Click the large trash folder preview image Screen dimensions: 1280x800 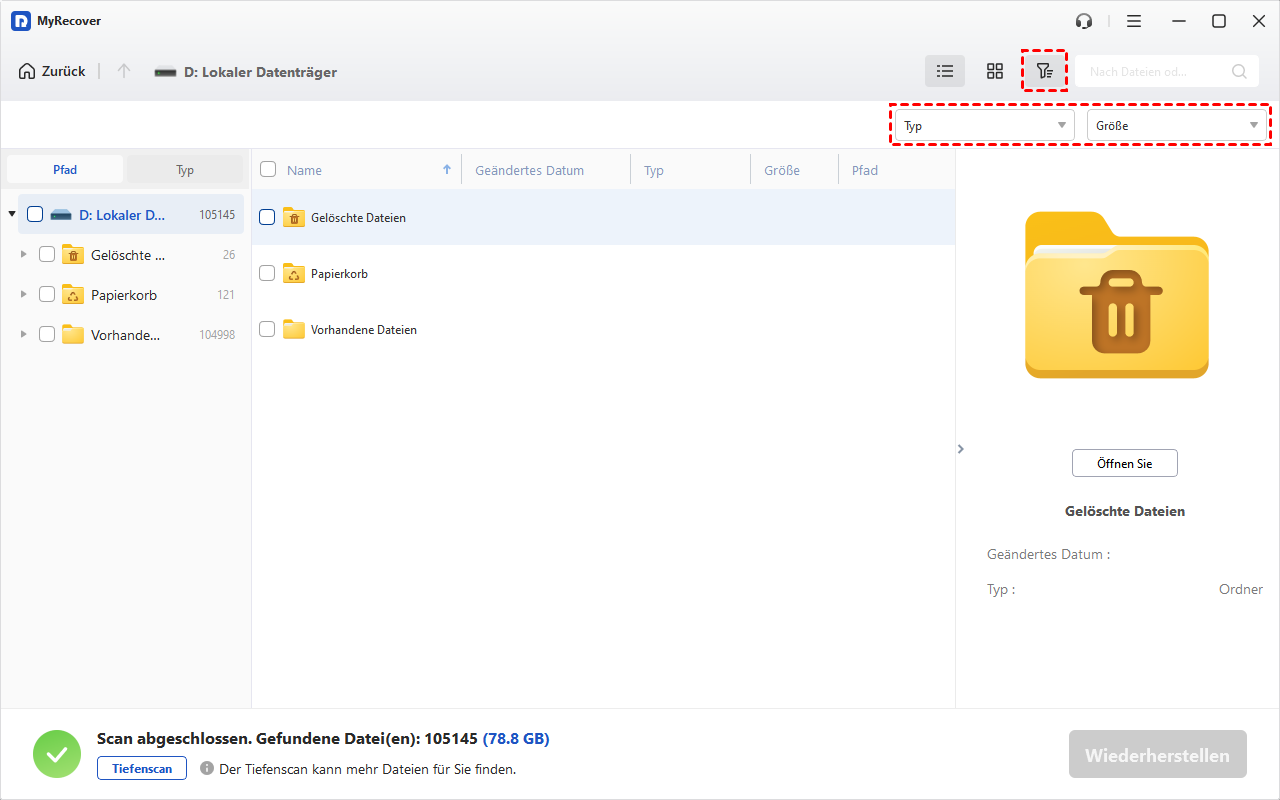point(1117,295)
